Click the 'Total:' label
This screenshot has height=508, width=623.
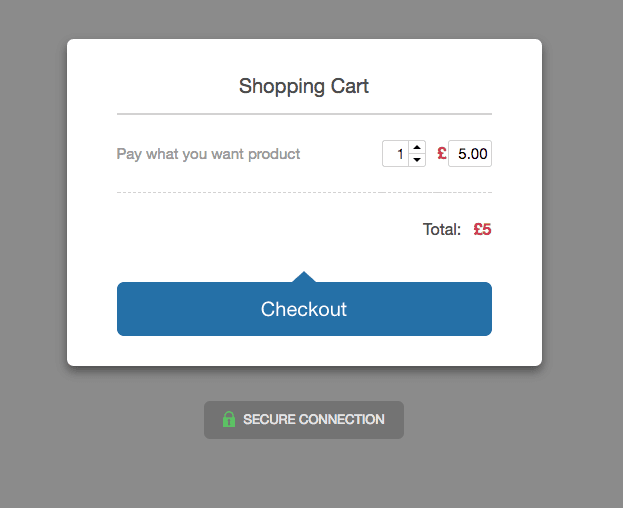442,230
